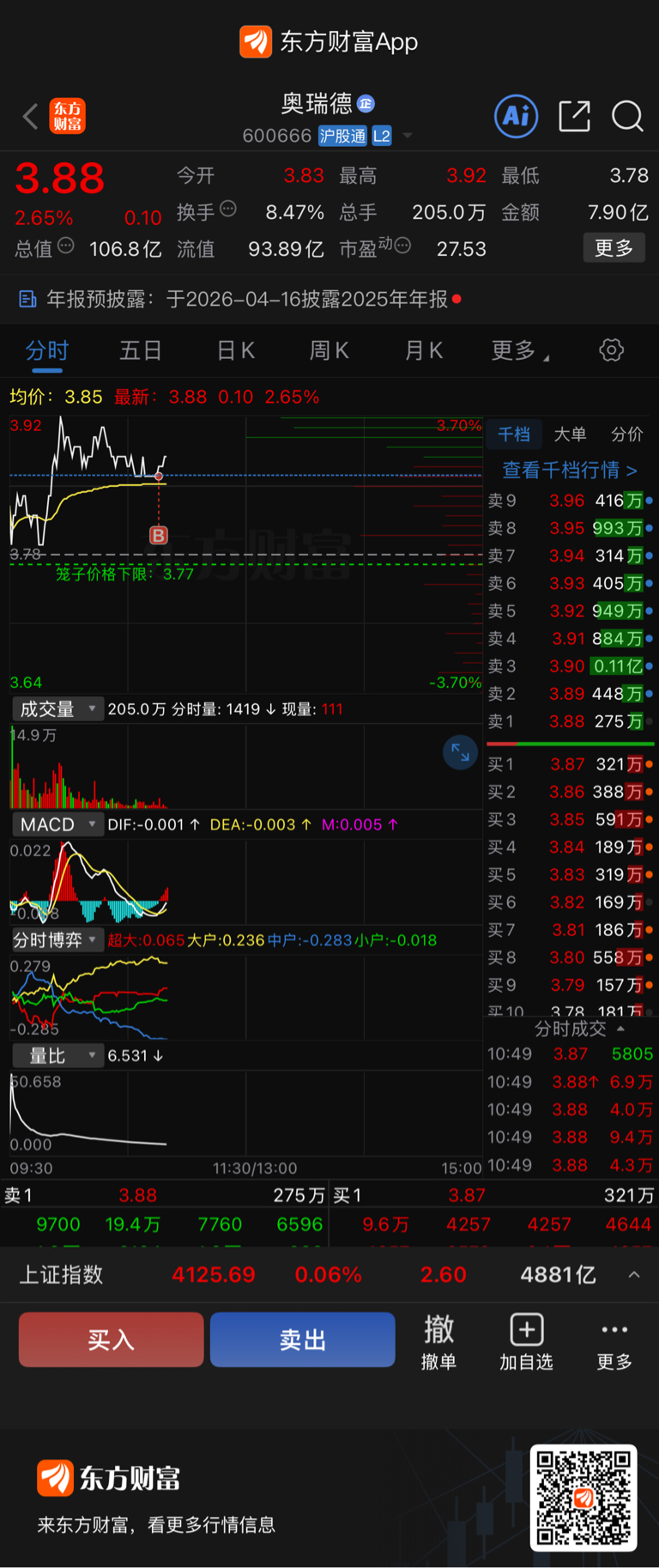Tap the bottom 卖1 3.88 summary row
The width and height of the screenshot is (659, 1568).
pos(165,1195)
